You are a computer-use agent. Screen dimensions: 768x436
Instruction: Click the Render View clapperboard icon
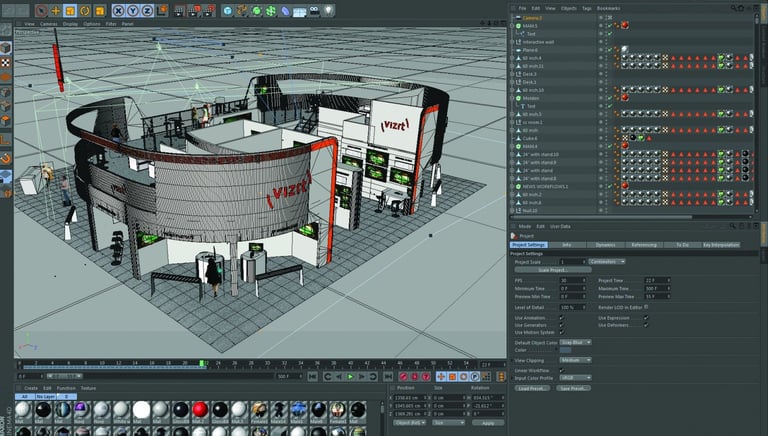click(180, 10)
